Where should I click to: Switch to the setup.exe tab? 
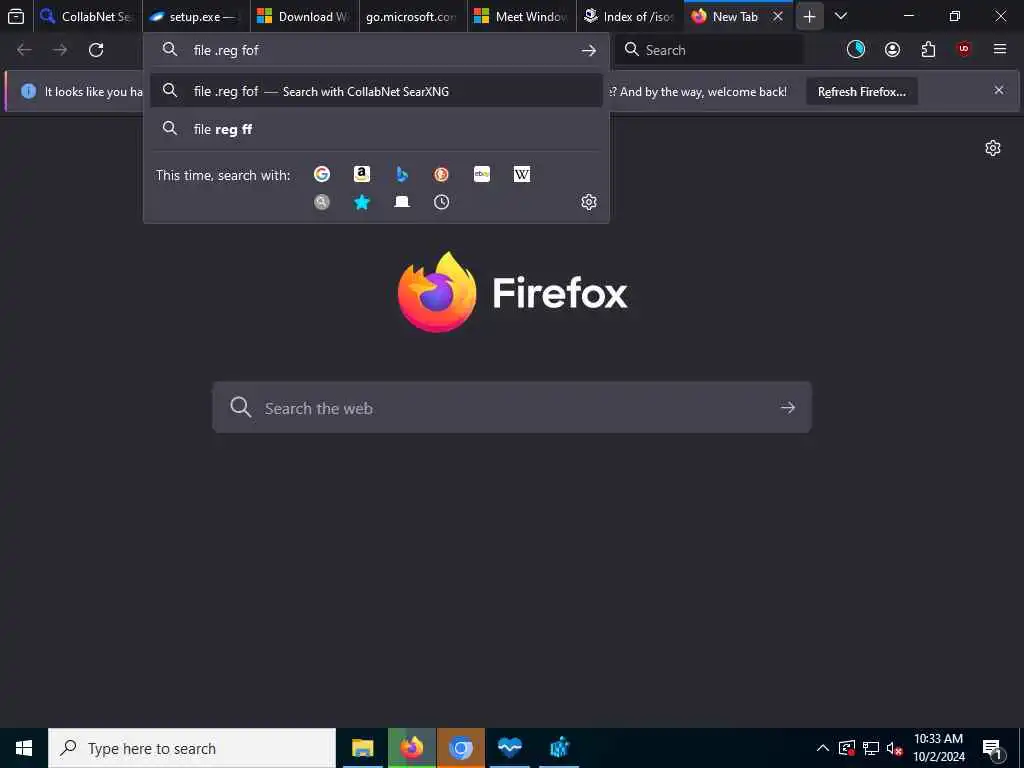click(196, 17)
